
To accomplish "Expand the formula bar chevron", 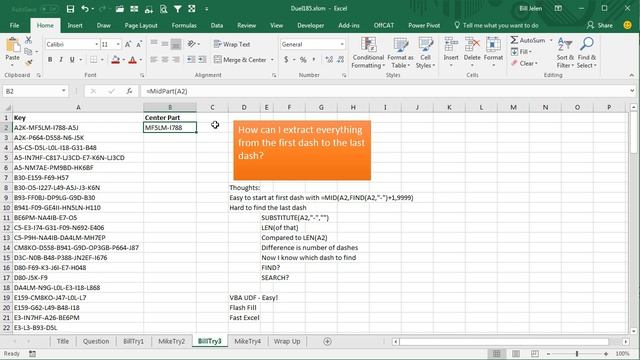I will click(632, 91).
